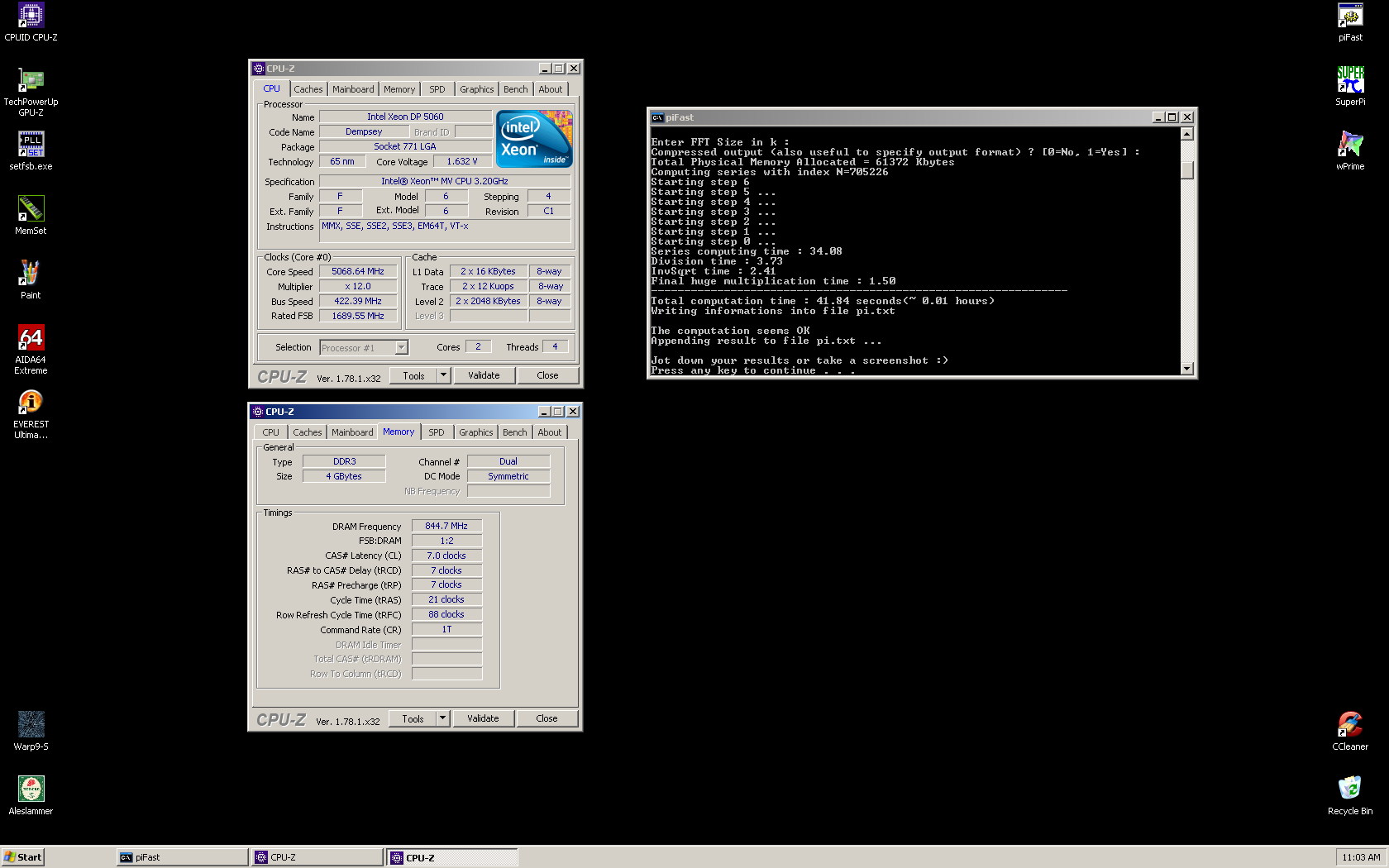Click the piFast scrollbar down arrow
Viewport: 1389px width, 868px height.
click(x=1187, y=369)
